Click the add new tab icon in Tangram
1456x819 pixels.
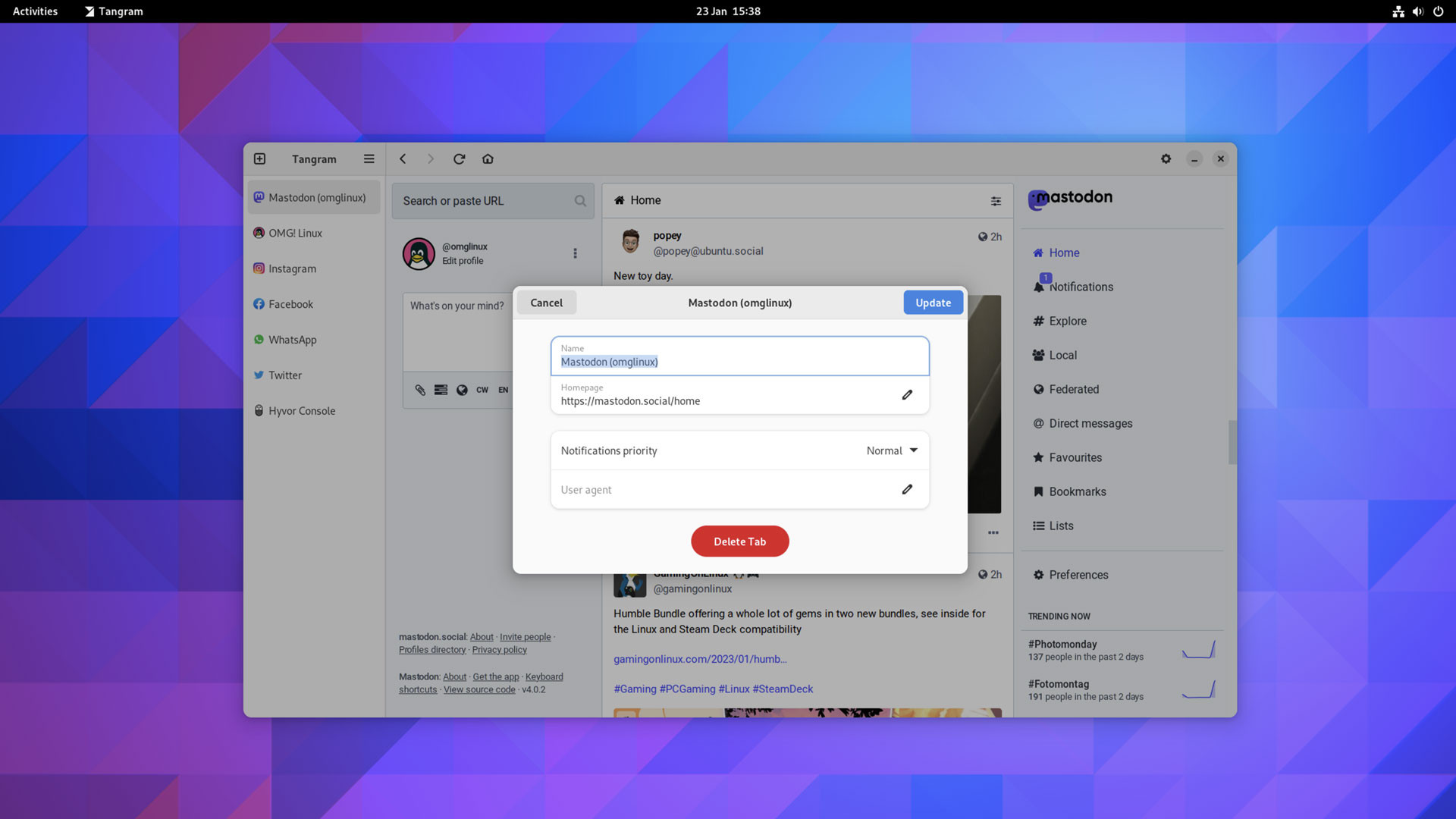click(261, 159)
